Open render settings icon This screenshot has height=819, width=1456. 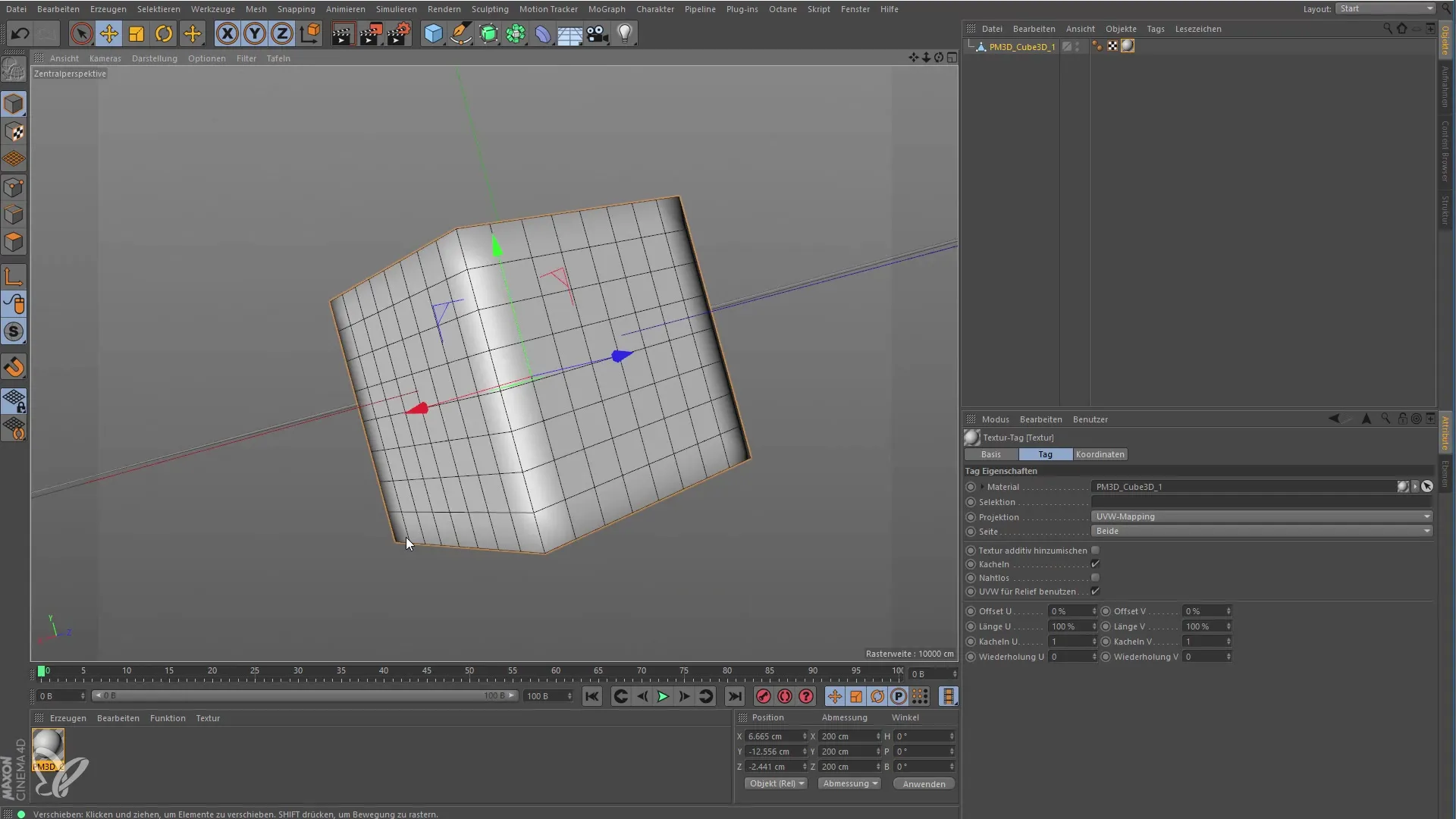tap(399, 33)
